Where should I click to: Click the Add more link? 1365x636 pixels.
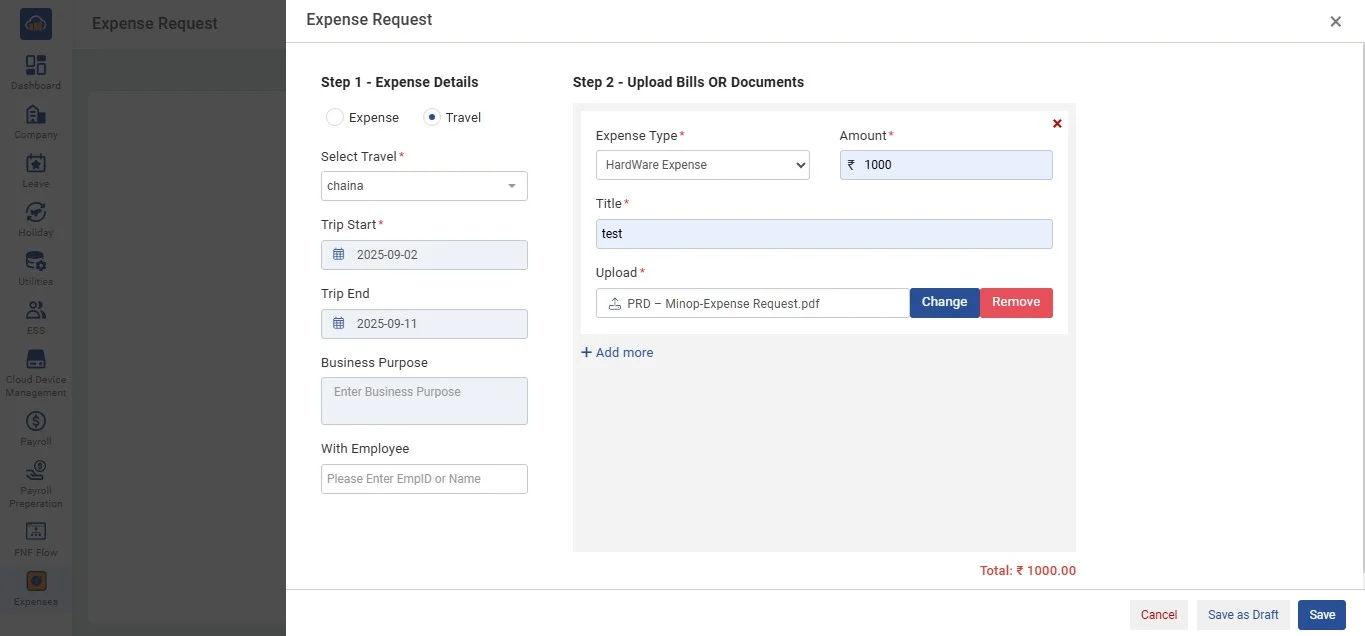click(x=617, y=353)
